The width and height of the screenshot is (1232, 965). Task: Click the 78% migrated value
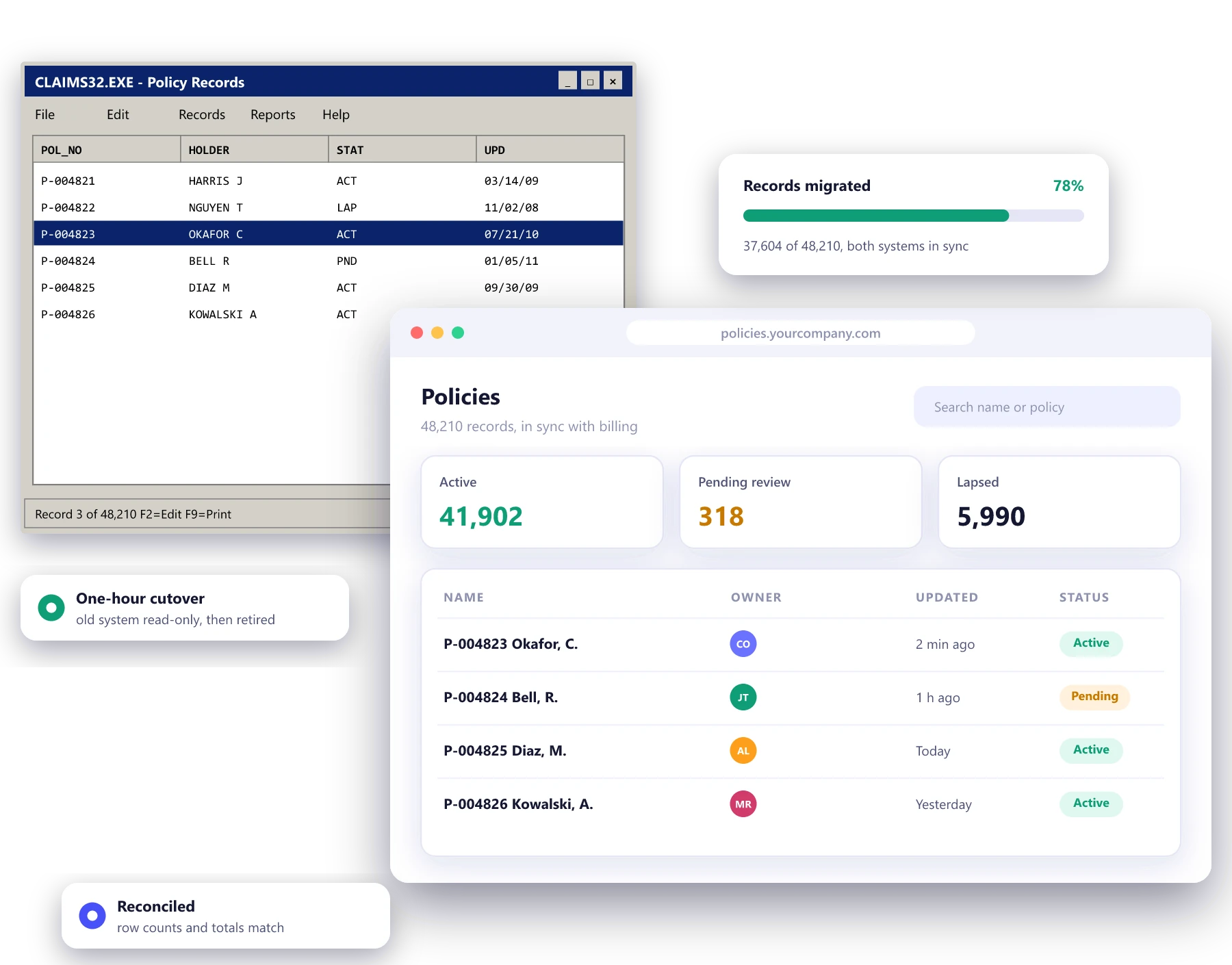click(1068, 185)
